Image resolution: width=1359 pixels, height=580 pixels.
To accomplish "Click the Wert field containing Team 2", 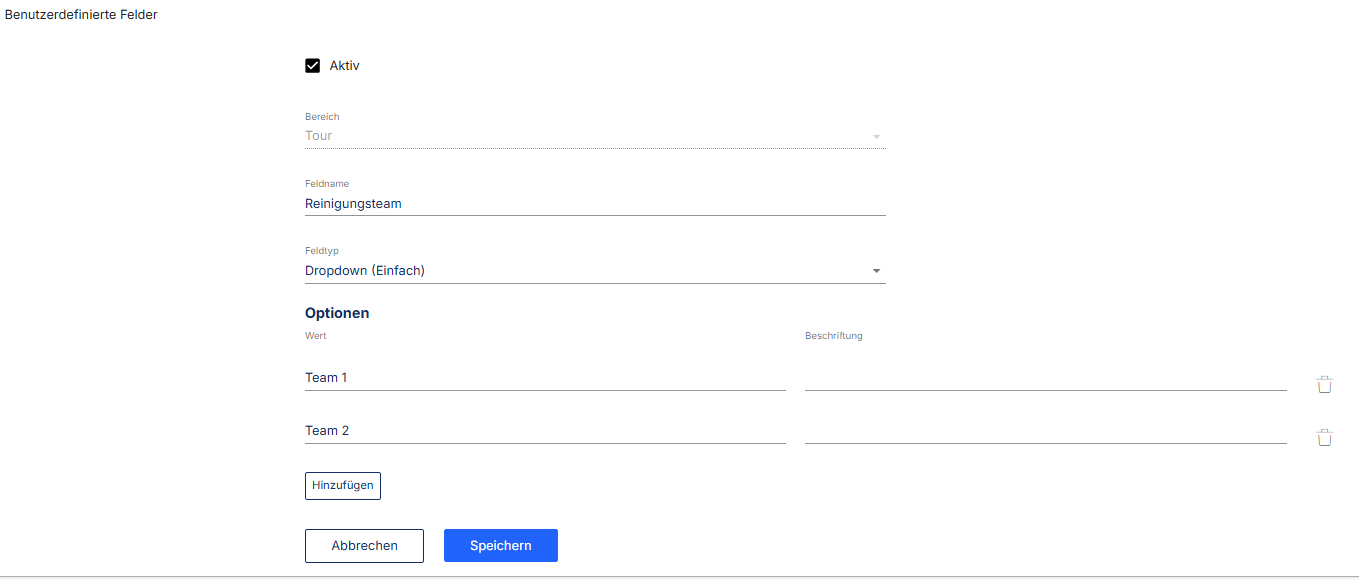I will point(544,431).
